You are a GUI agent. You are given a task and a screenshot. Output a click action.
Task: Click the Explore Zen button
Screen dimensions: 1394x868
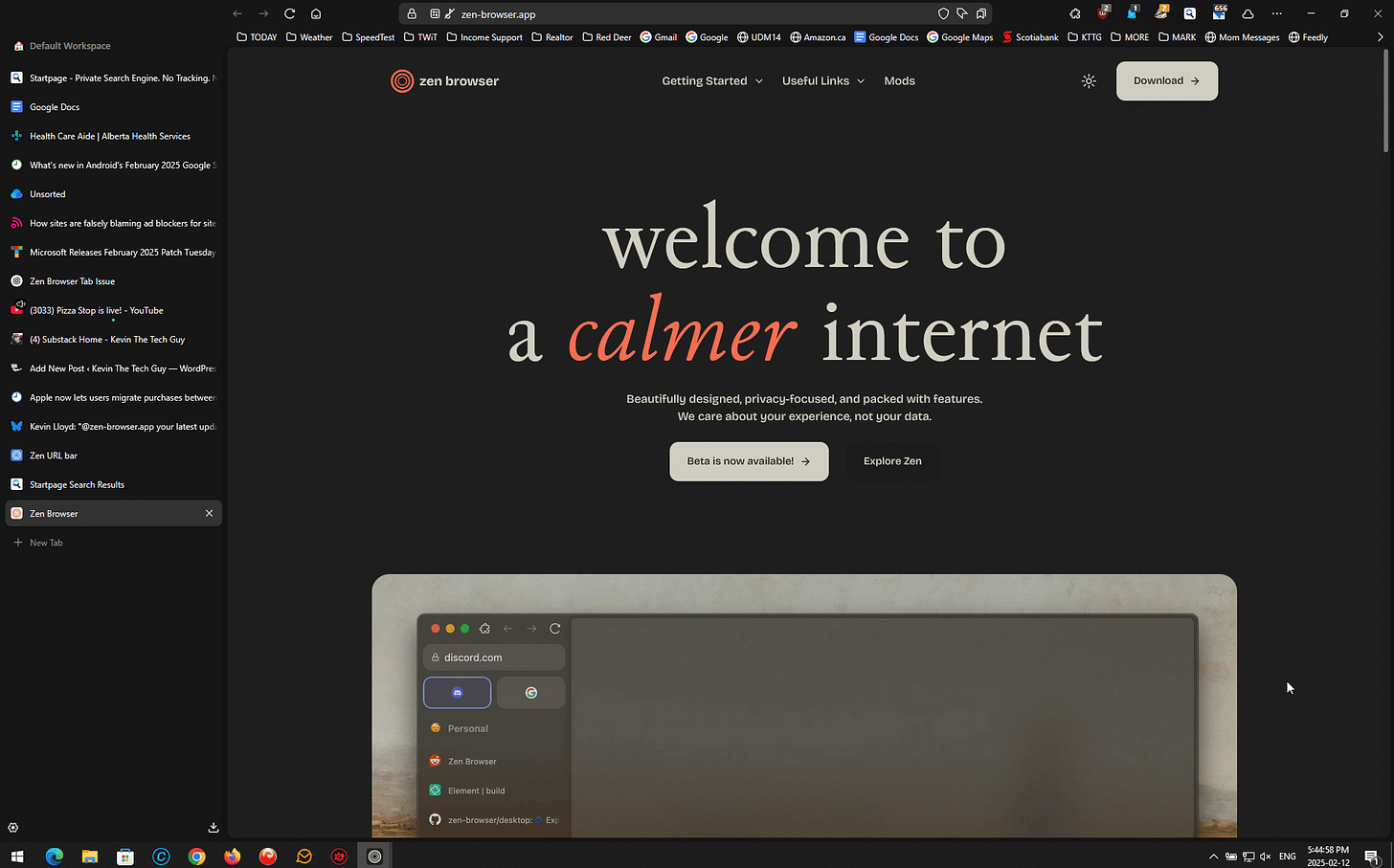pos(892,461)
